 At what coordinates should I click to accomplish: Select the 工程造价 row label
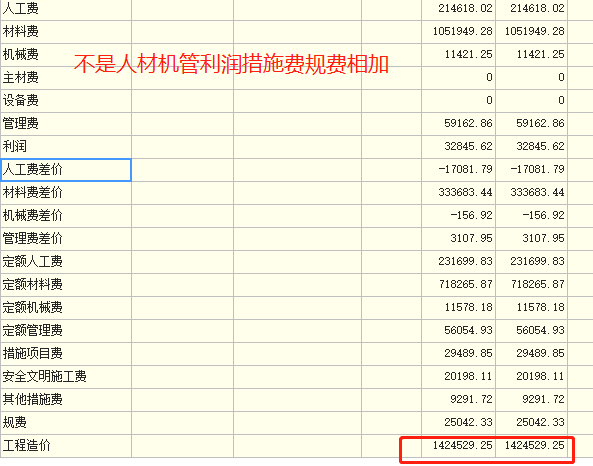pos(26,446)
